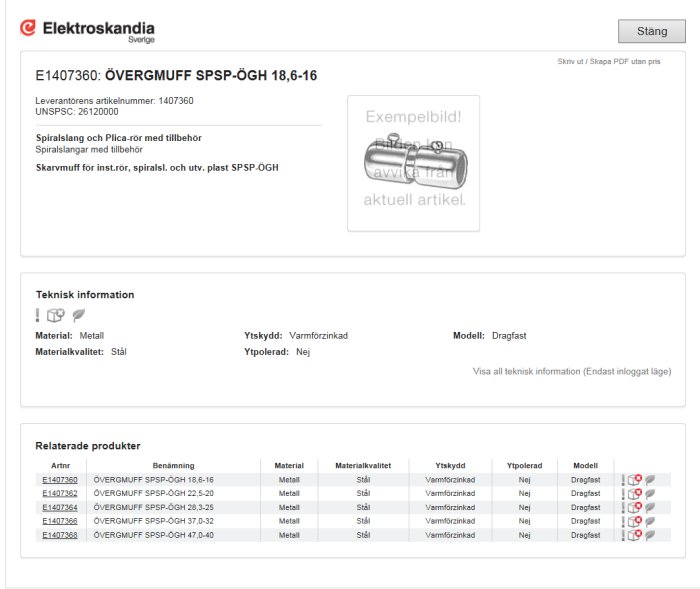
Task: Click leaf icon in E1407368 row
Action: point(650,535)
